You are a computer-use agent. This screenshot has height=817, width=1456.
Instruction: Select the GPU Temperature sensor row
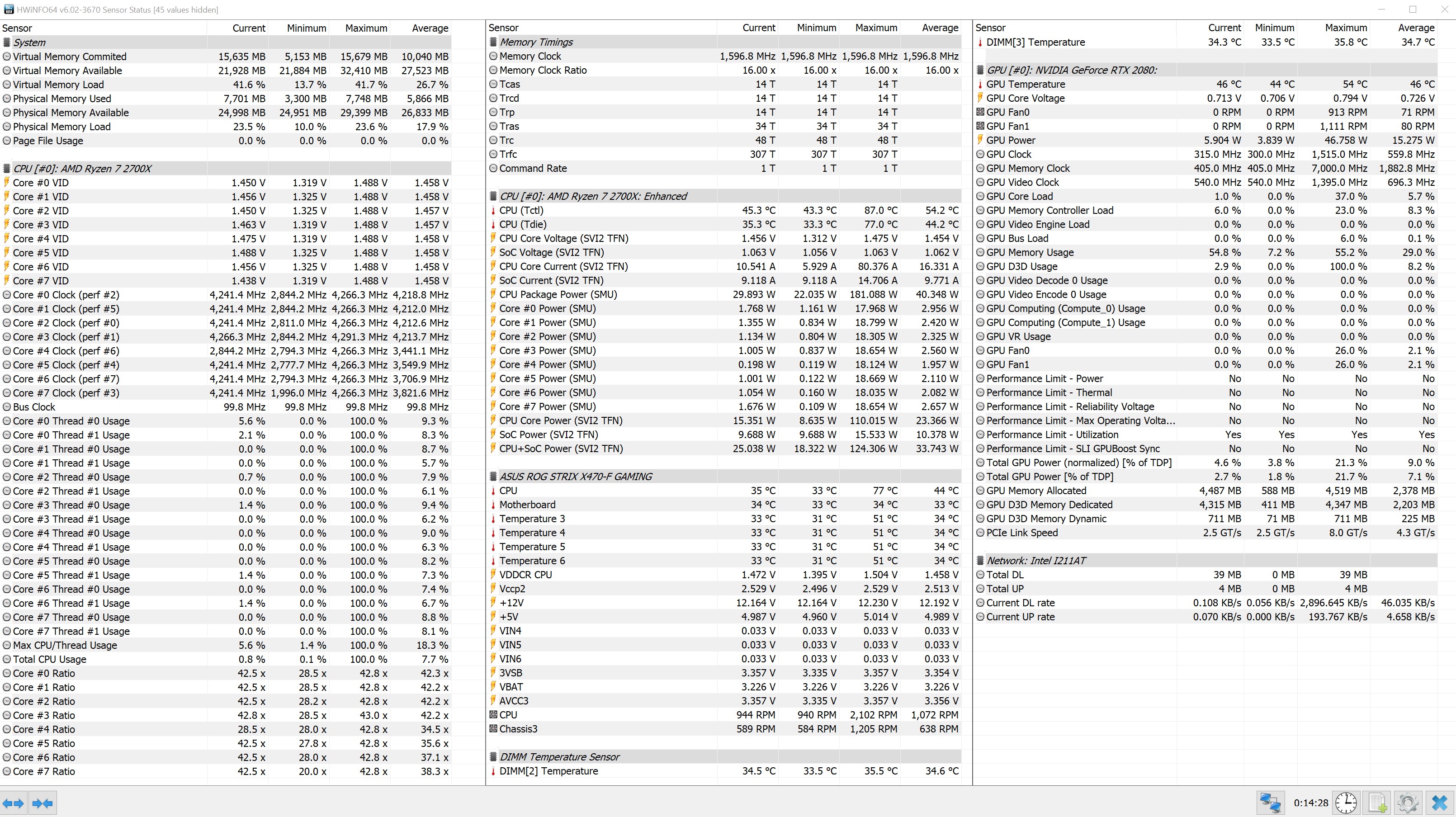point(1026,84)
